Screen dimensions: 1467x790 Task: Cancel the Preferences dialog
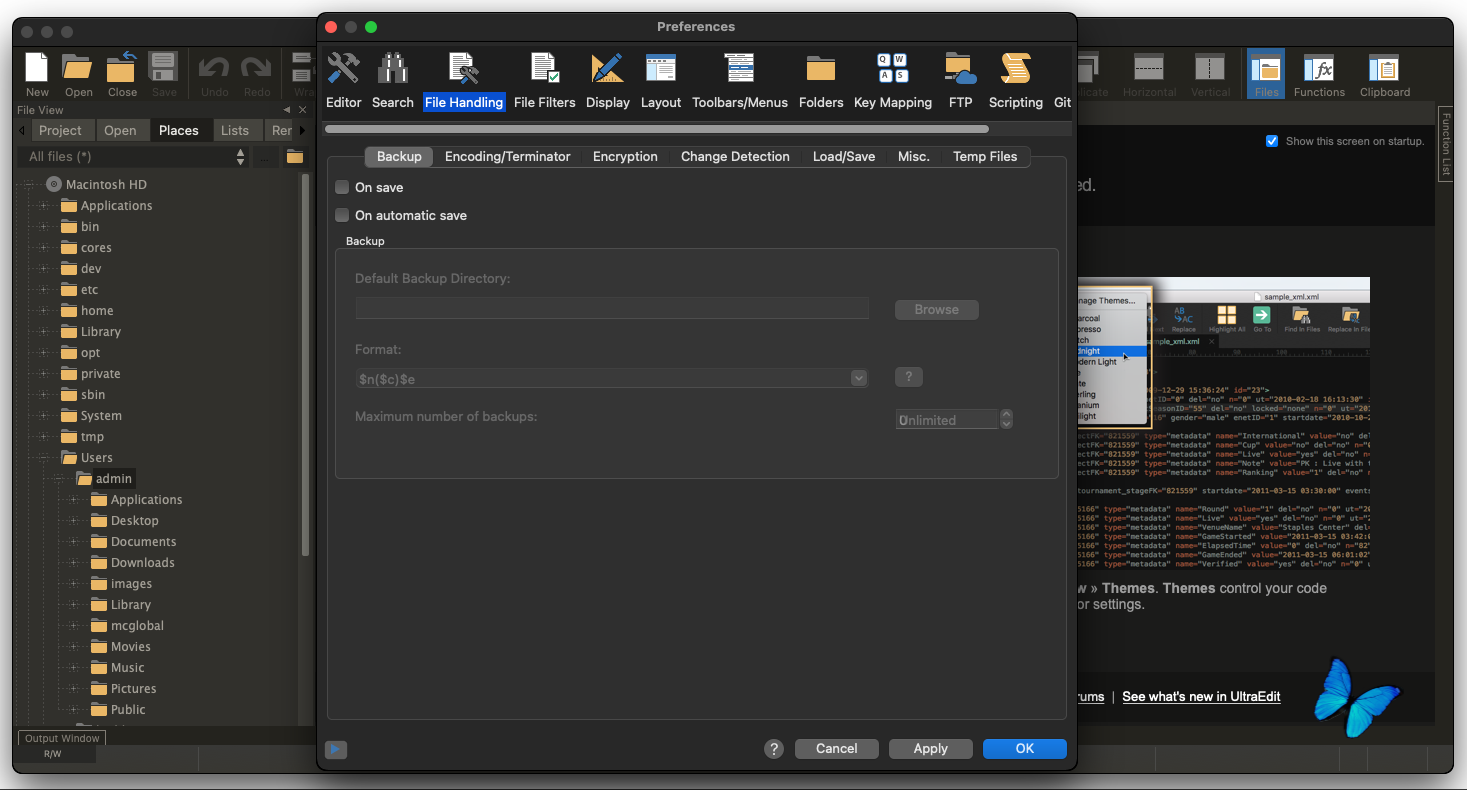[837, 749]
